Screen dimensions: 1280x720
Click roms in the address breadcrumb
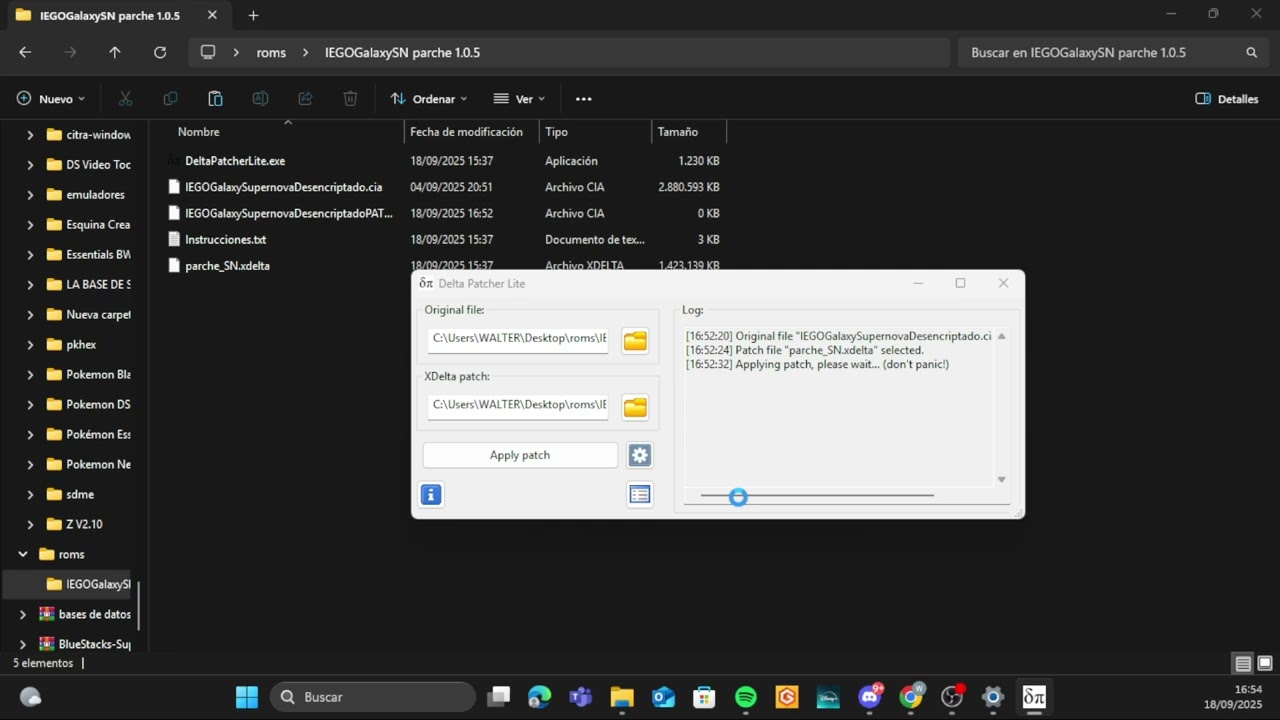[x=271, y=52]
